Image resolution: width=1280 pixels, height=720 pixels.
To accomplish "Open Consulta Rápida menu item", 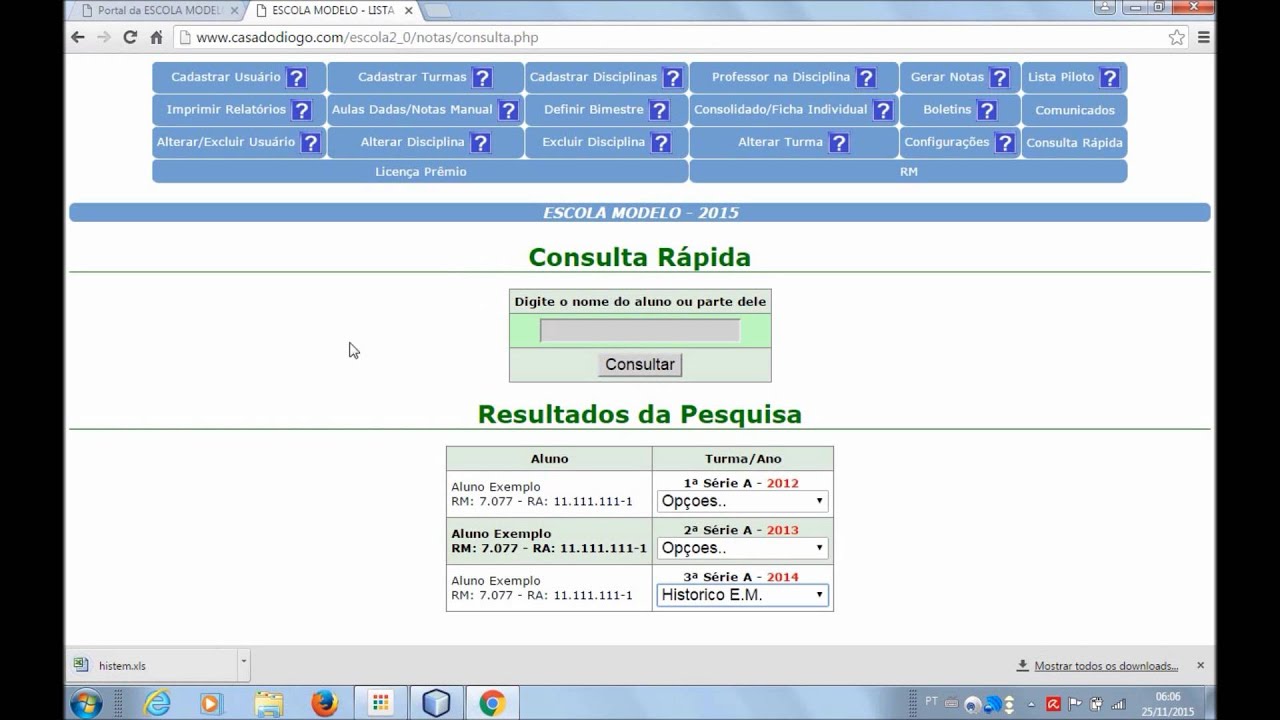I will (1075, 143).
